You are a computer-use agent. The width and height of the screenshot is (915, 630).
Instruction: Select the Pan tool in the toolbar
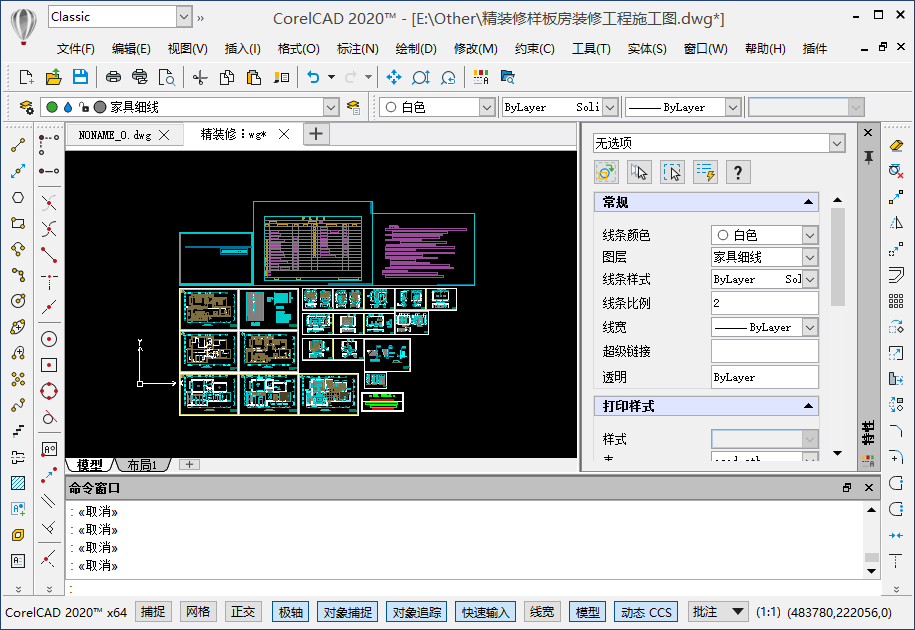click(395, 77)
